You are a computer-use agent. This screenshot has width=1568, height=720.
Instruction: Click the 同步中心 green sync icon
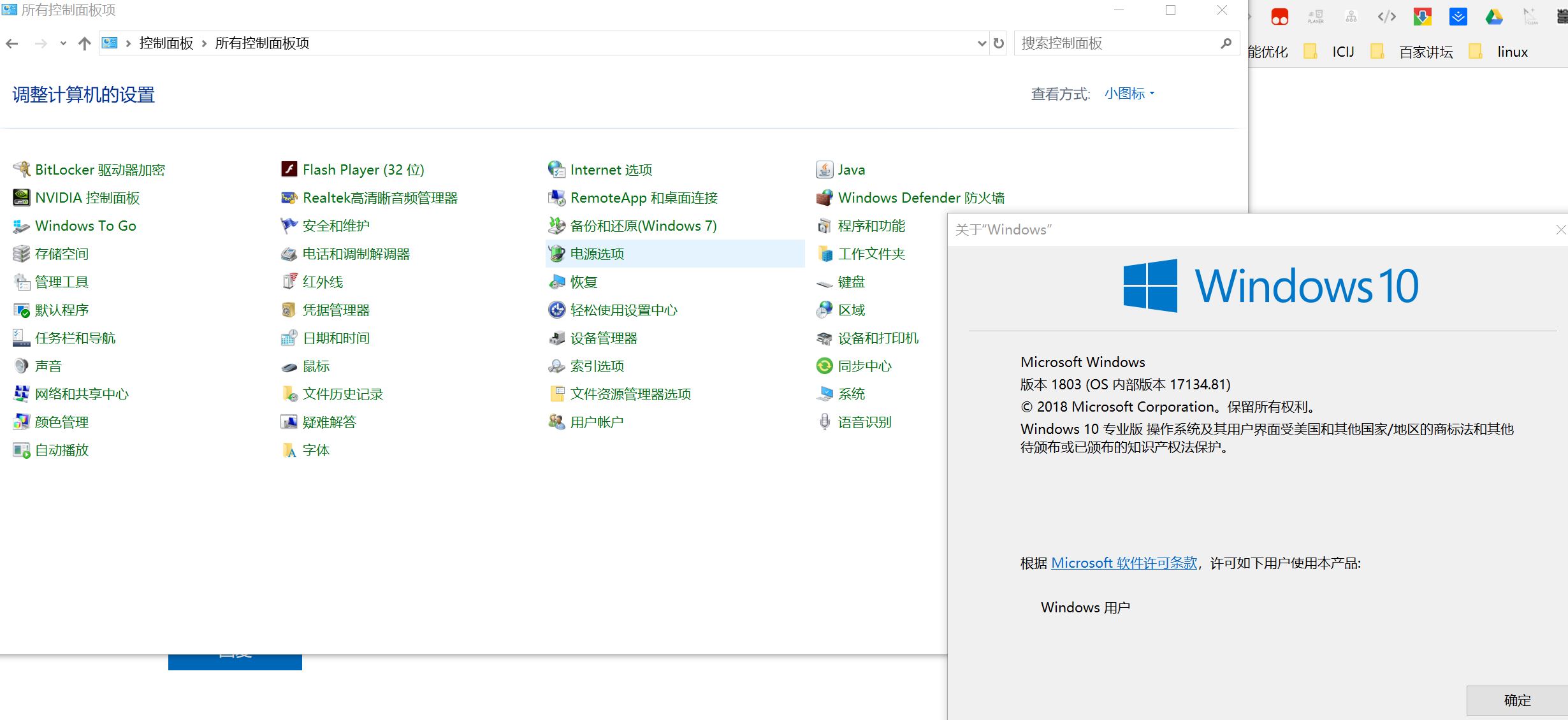(x=824, y=366)
